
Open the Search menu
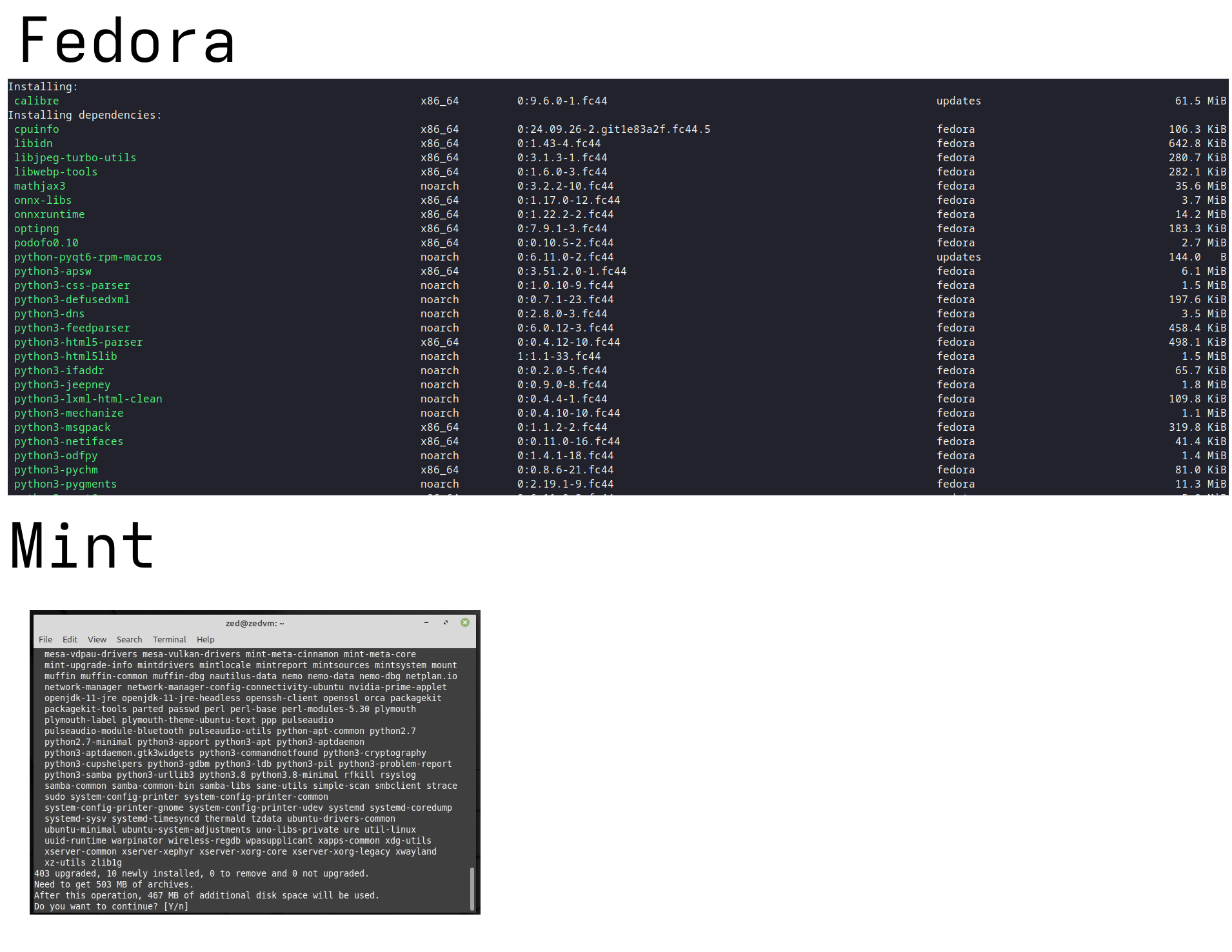tap(129, 639)
